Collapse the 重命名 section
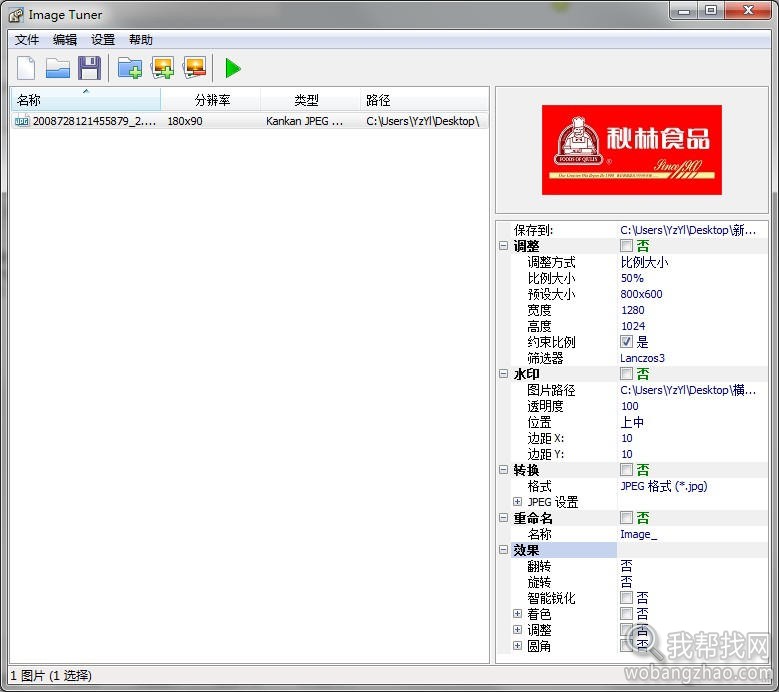 tap(503, 518)
